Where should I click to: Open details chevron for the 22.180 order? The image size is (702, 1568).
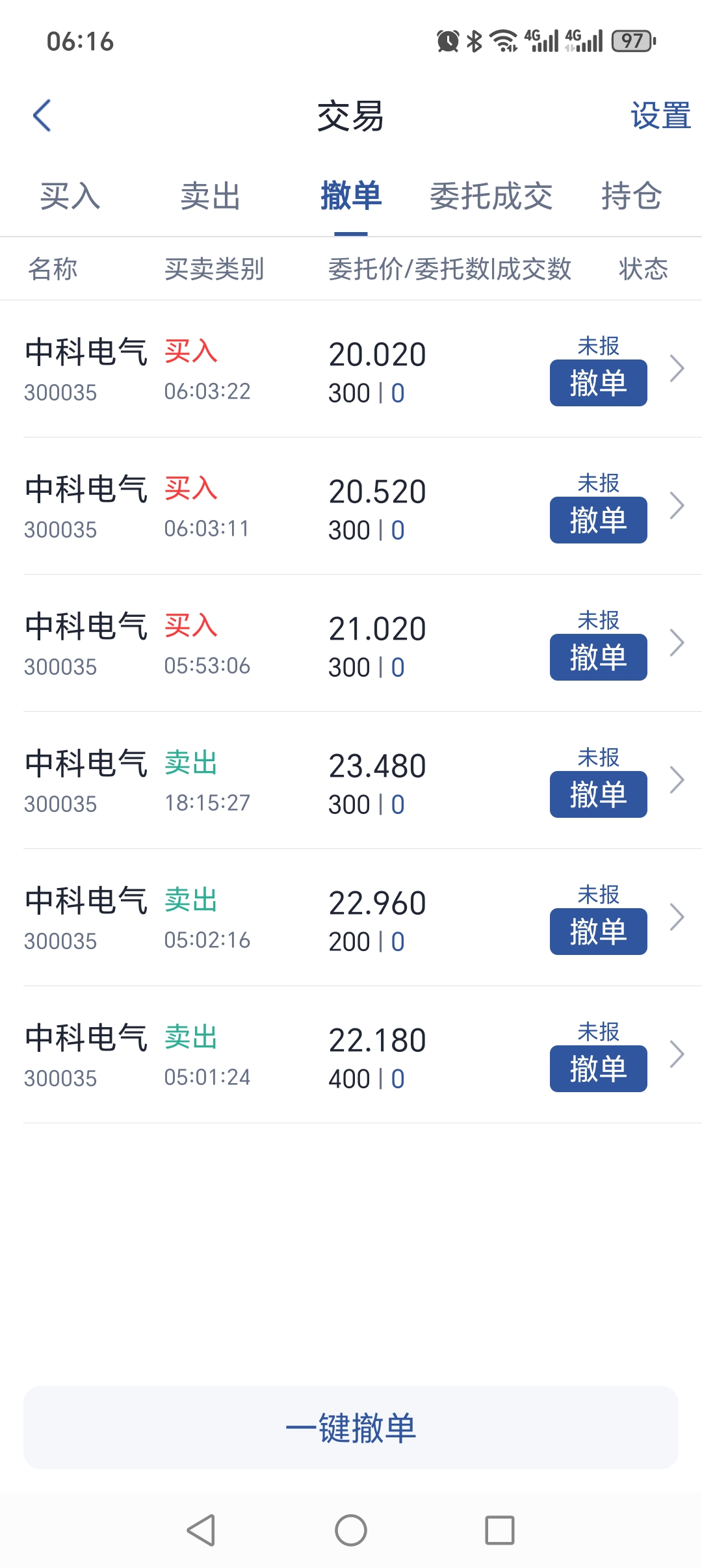[677, 1054]
